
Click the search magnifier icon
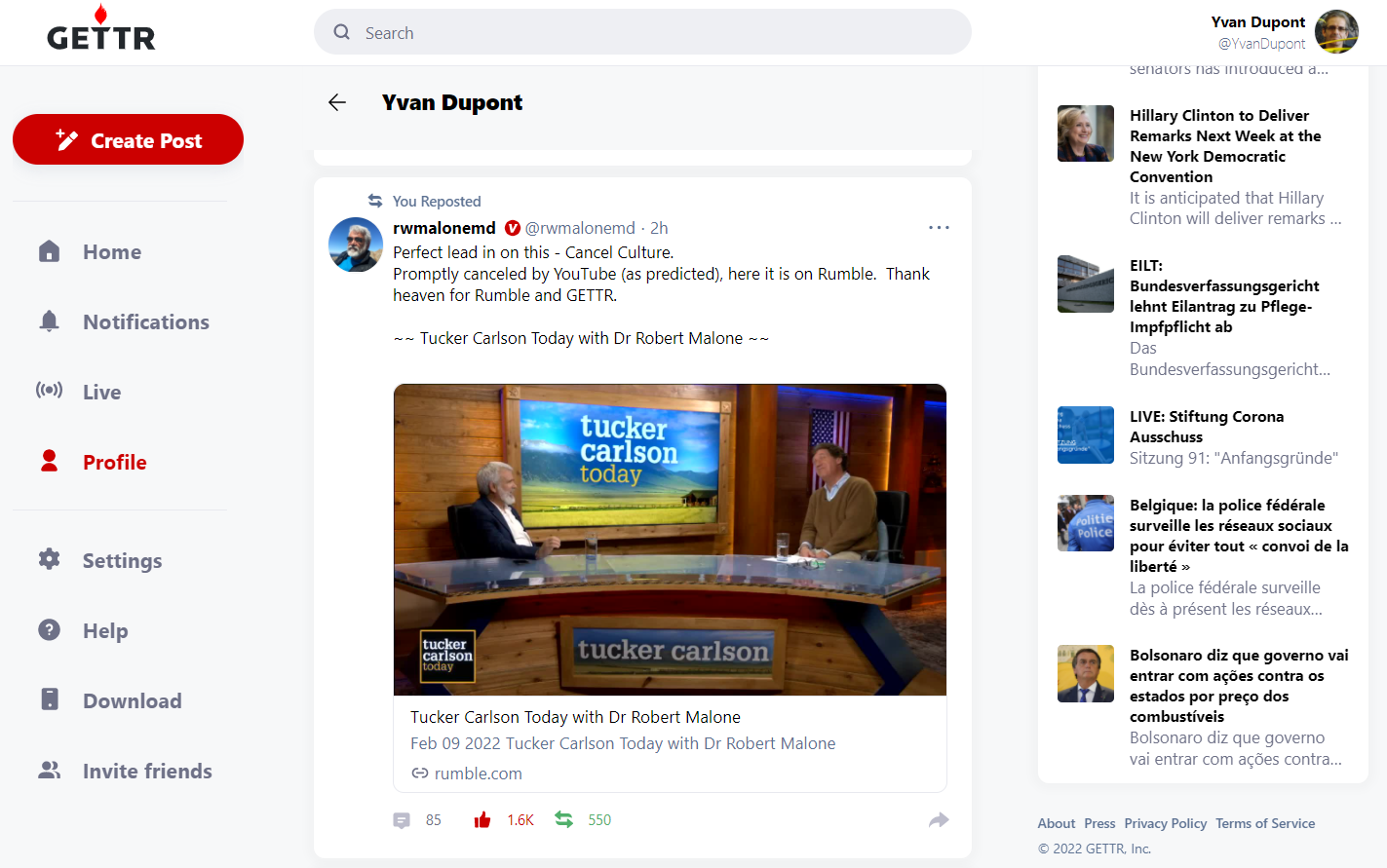pyautogui.click(x=342, y=32)
